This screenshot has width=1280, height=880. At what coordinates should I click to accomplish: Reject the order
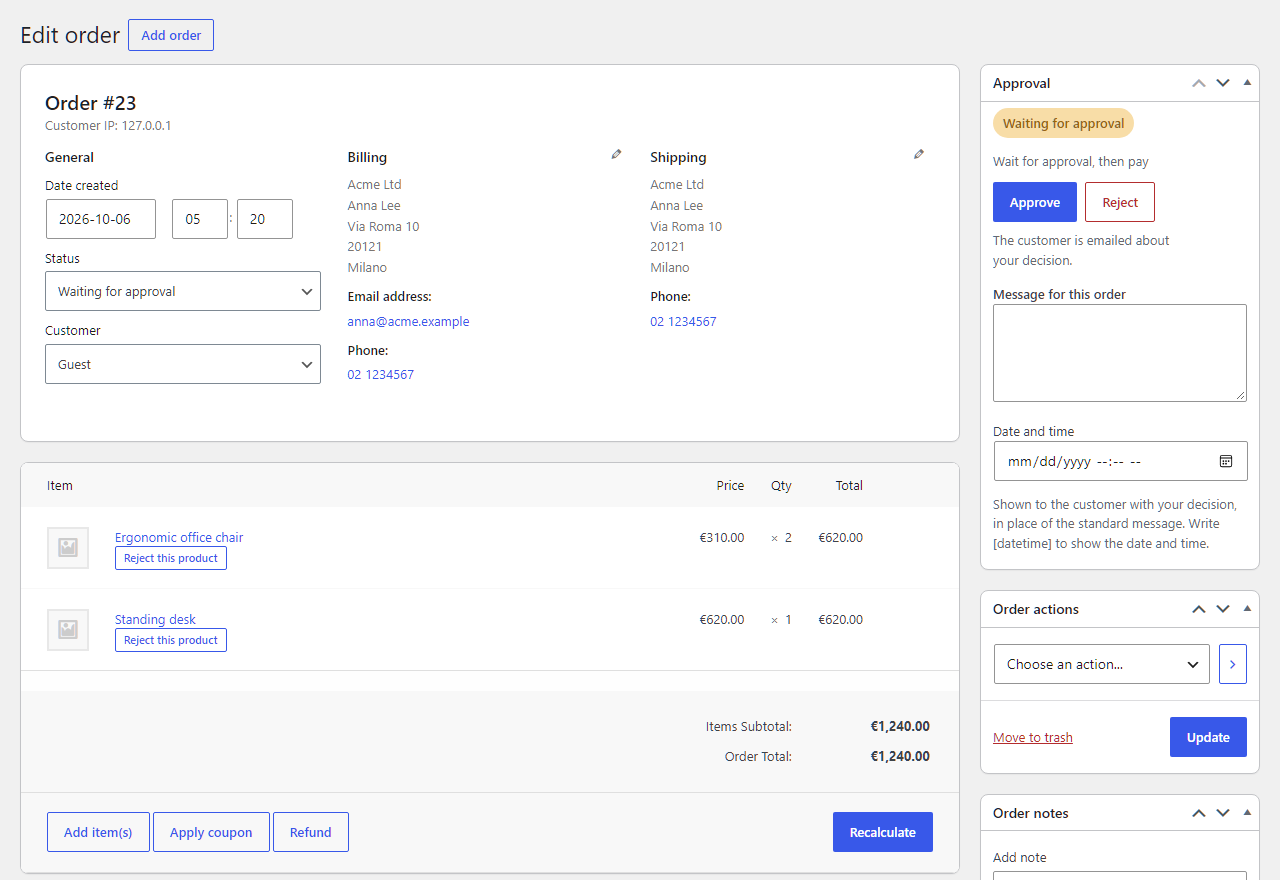pyautogui.click(x=1120, y=202)
